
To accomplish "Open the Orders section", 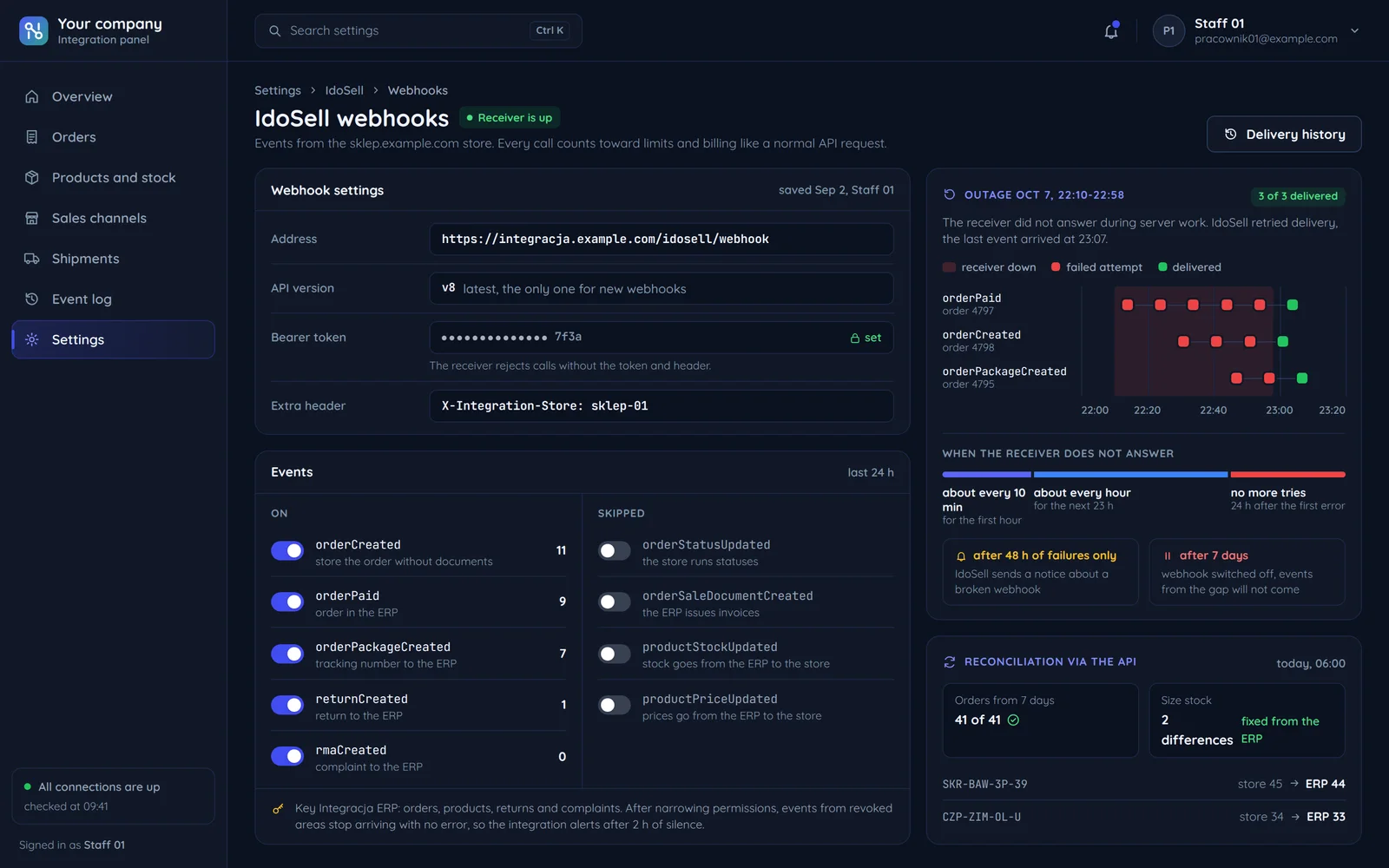I will 113,137.
